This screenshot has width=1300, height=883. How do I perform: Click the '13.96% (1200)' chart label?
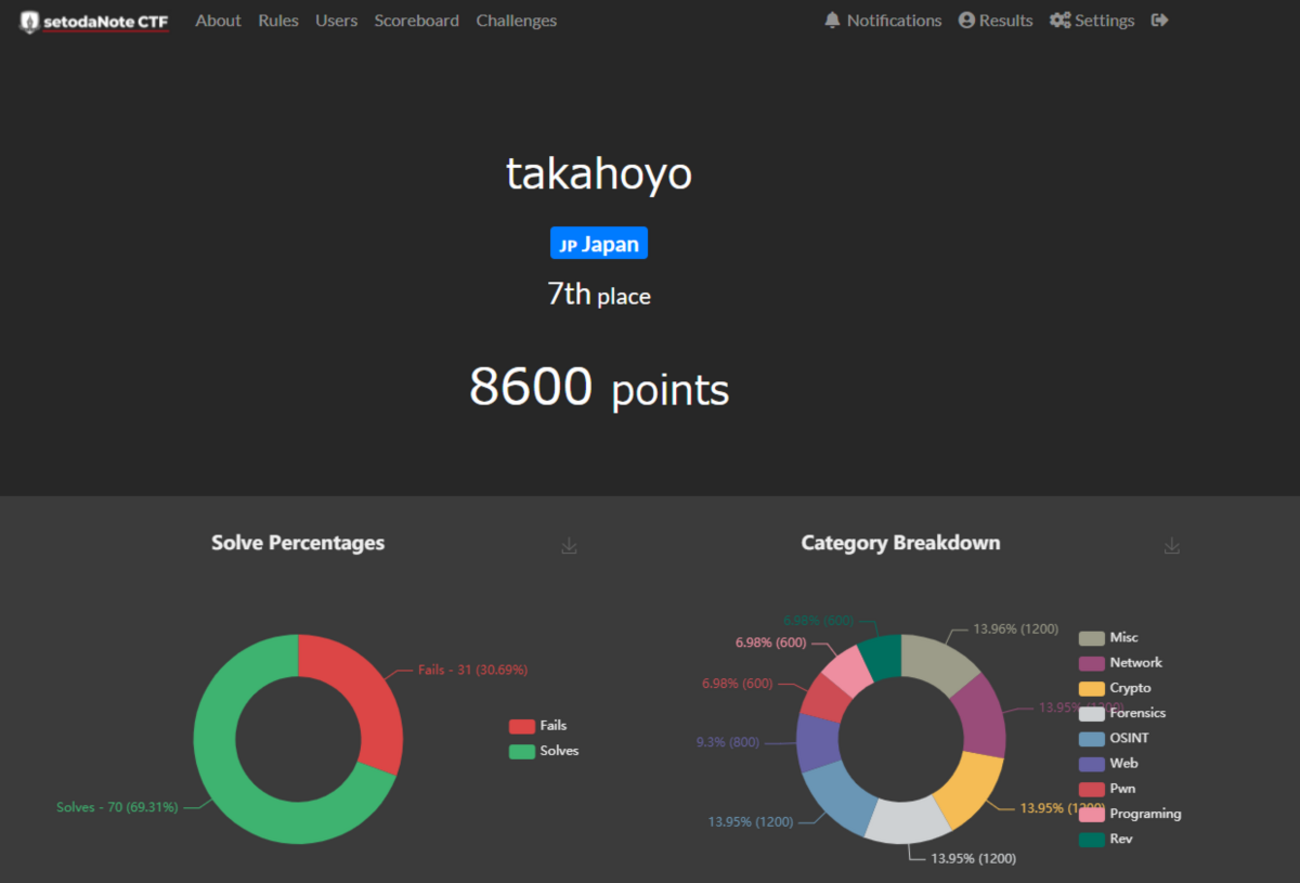1015,629
